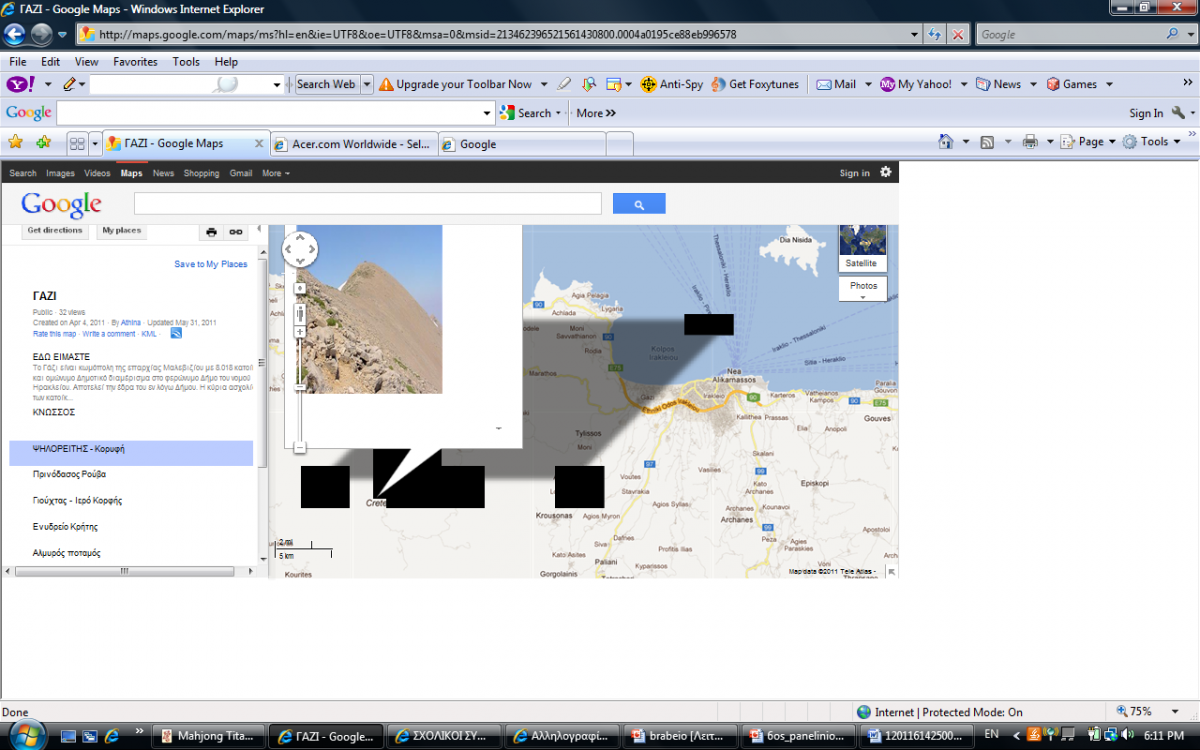
Task: Click the blue RSS icon beside KML
Action: tap(176, 333)
